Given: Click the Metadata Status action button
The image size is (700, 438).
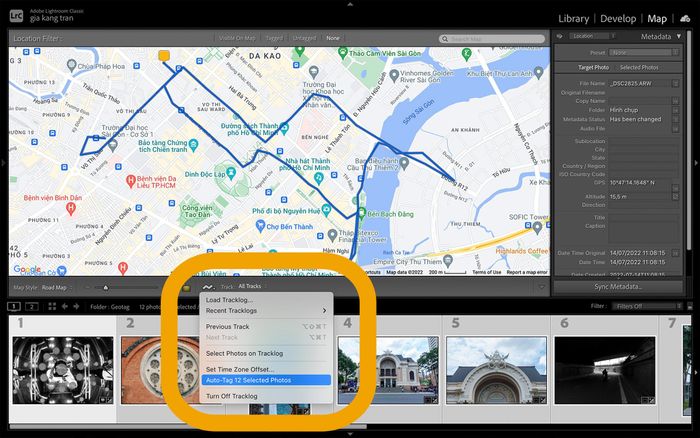Looking at the screenshot, I should pyautogui.click(x=676, y=119).
